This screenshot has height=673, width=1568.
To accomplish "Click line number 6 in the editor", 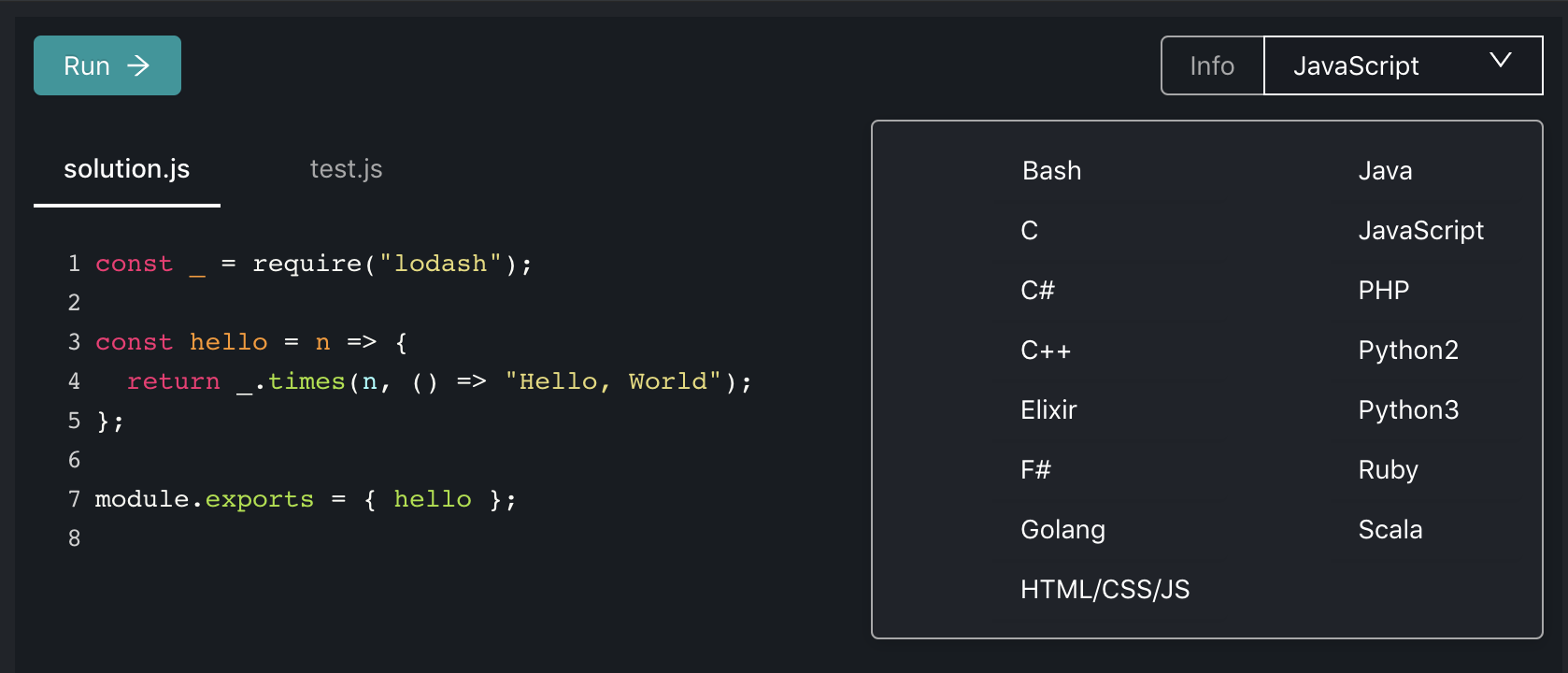I will point(75,460).
